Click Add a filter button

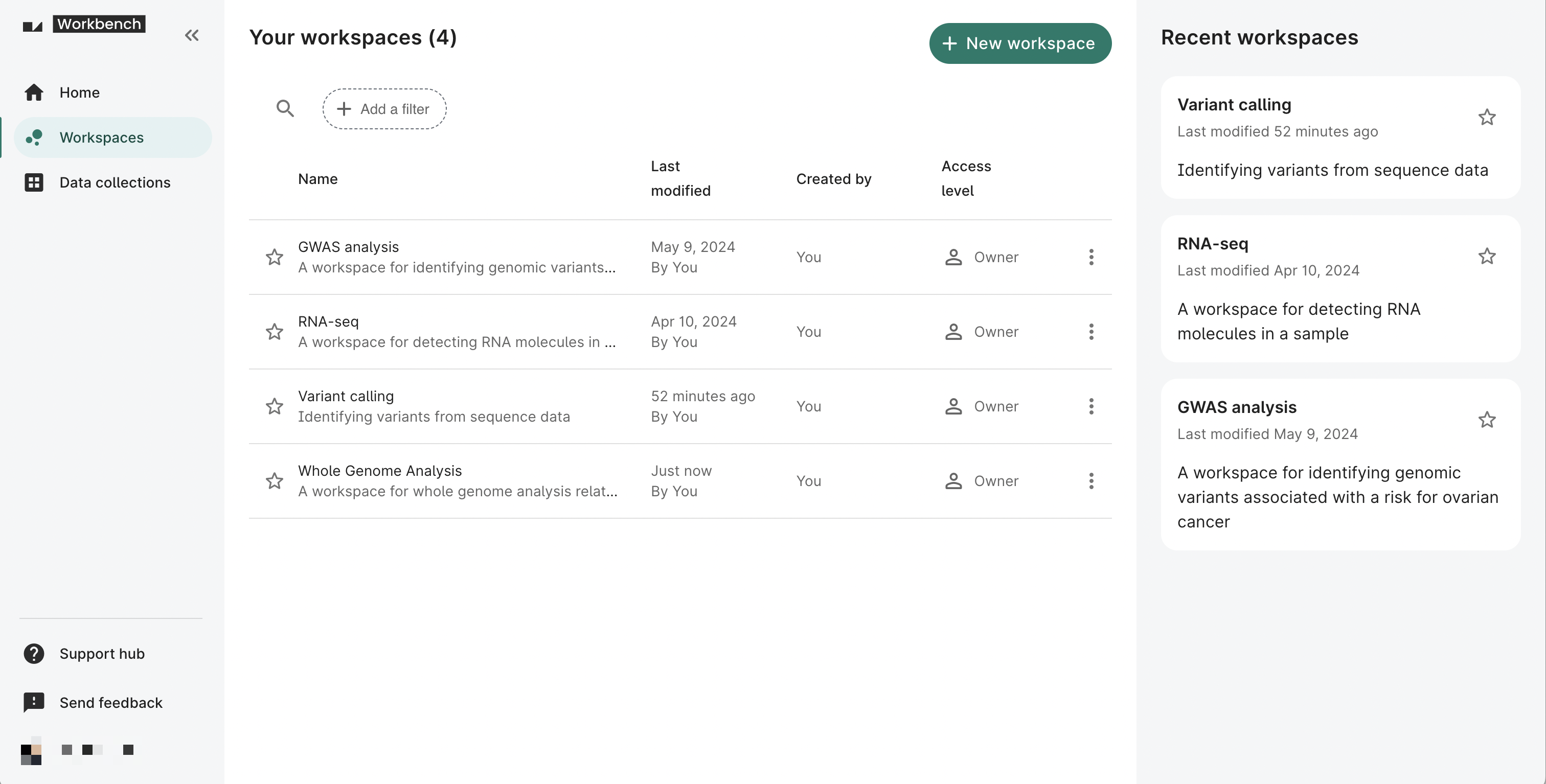[x=385, y=108]
